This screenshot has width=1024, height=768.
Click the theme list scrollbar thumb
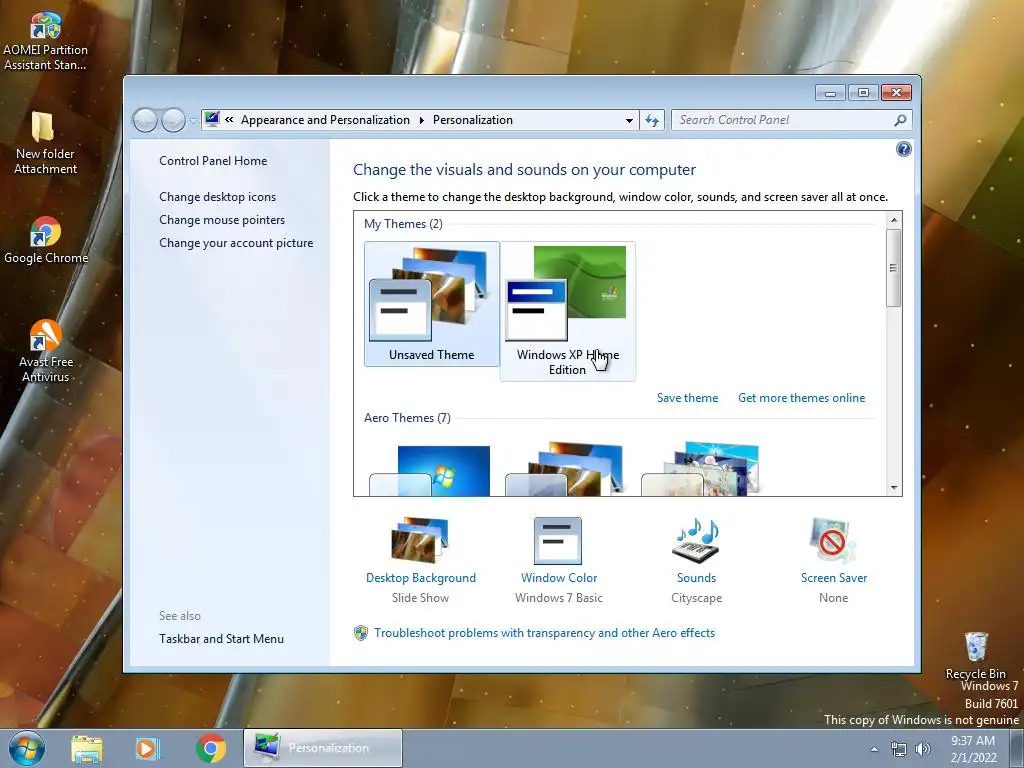[x=894, y=268]
